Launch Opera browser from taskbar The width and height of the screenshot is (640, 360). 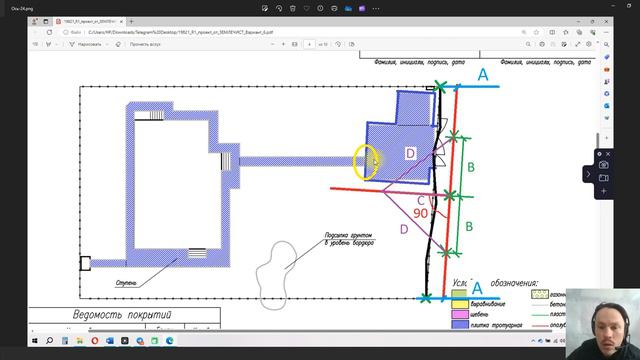(95, 340)
